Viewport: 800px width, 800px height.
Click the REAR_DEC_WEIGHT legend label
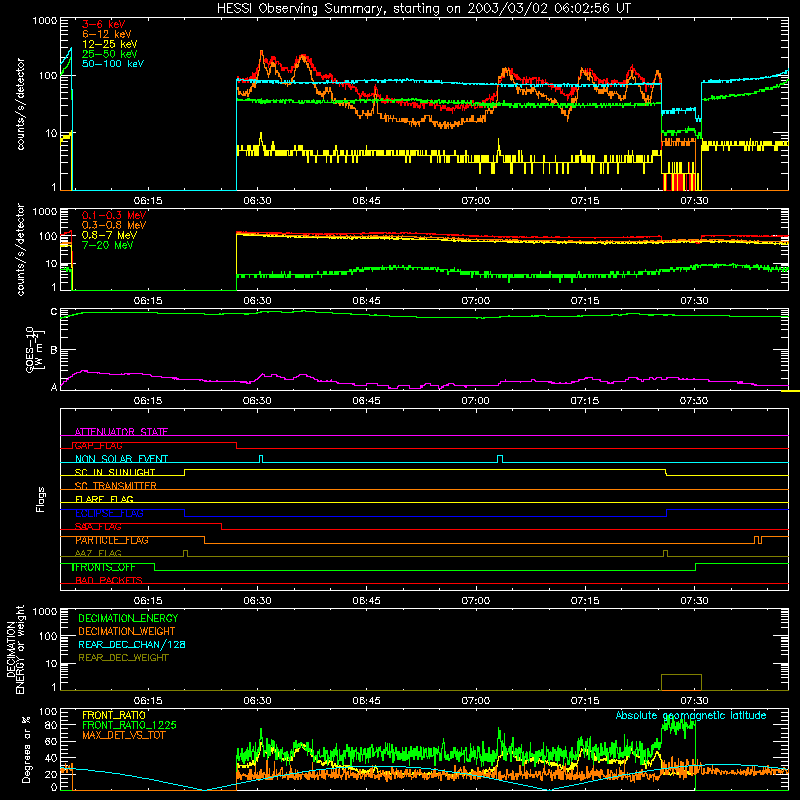pyautogui.click(x=123, y=658)
